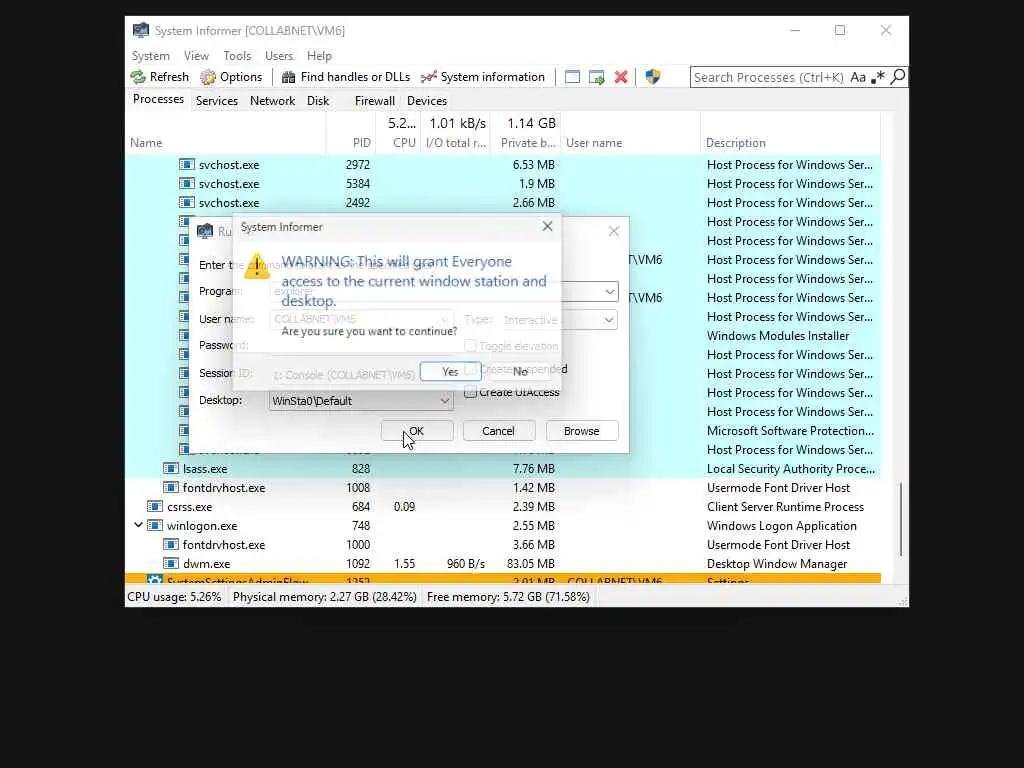Viewport: 1024px width, 768px height.
Task: Click icon of svchost.exe PID 5384
Action: tap(187, 184)
